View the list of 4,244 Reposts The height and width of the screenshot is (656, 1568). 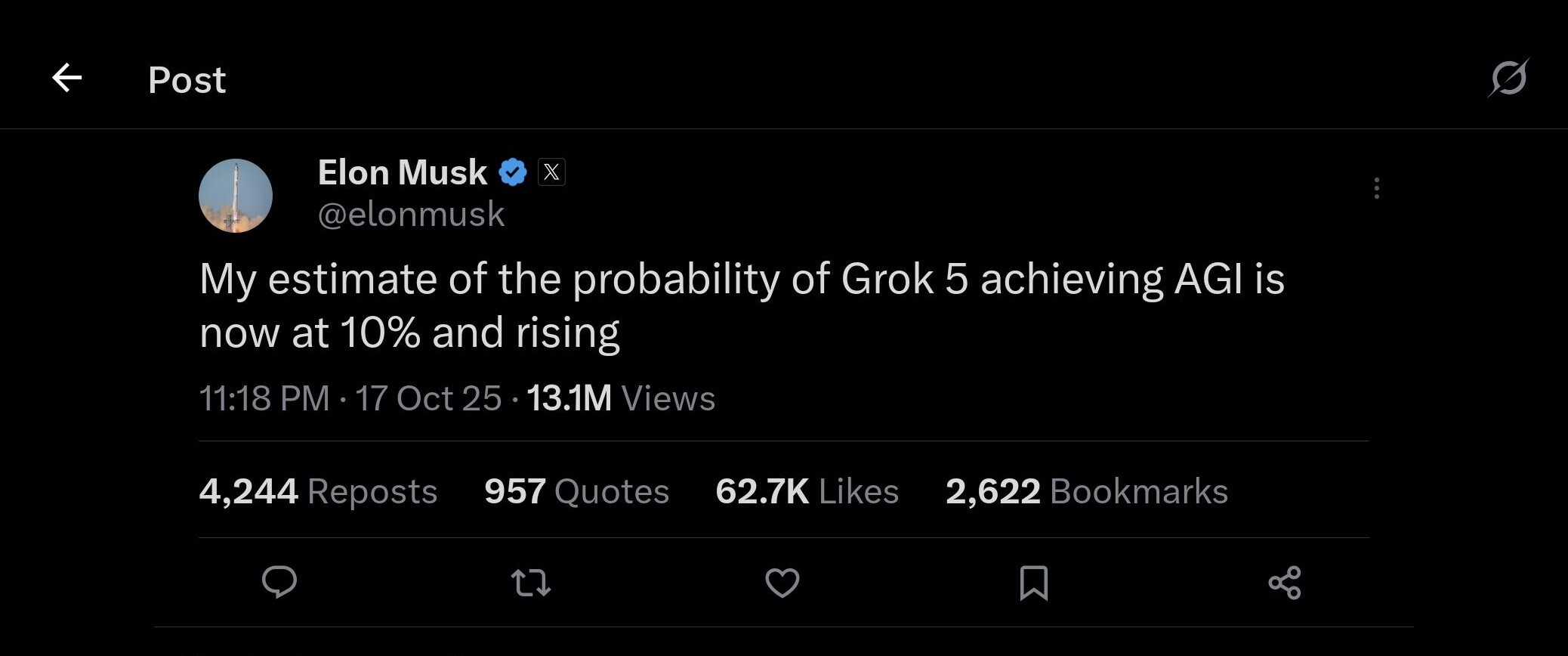point(318,491)
